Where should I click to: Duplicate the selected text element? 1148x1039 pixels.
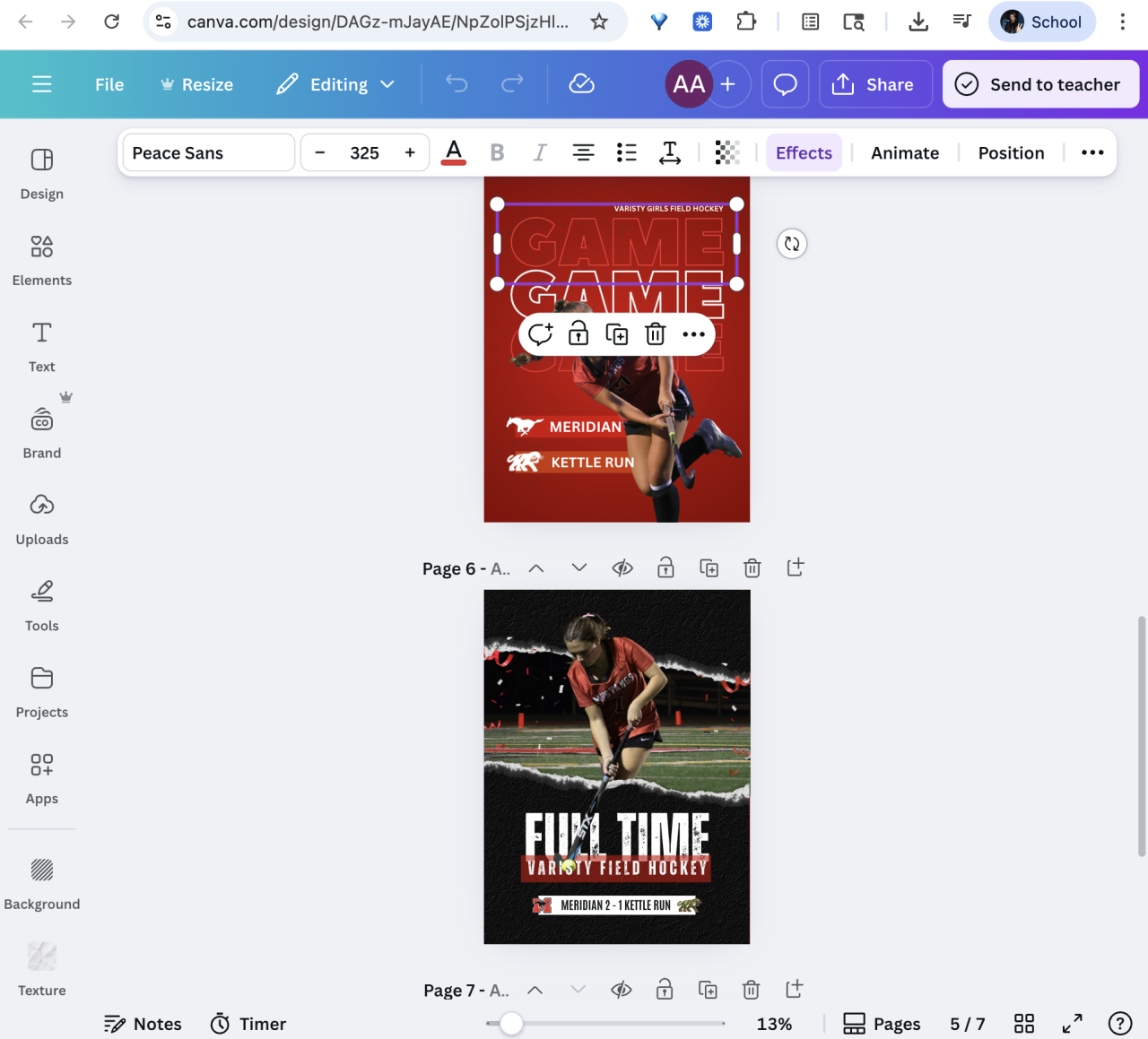[x=617, y=334]
